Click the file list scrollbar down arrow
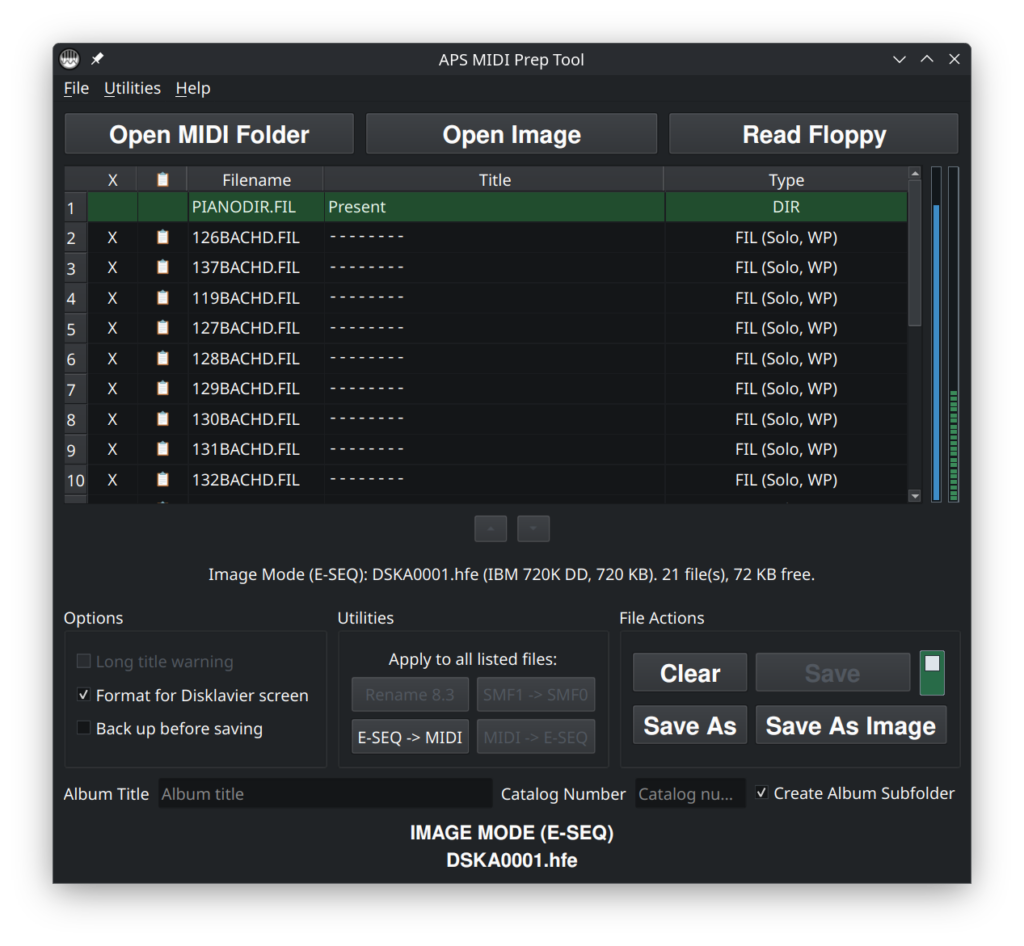Viewport: 1024px width, 946px height. coord(914,495)
